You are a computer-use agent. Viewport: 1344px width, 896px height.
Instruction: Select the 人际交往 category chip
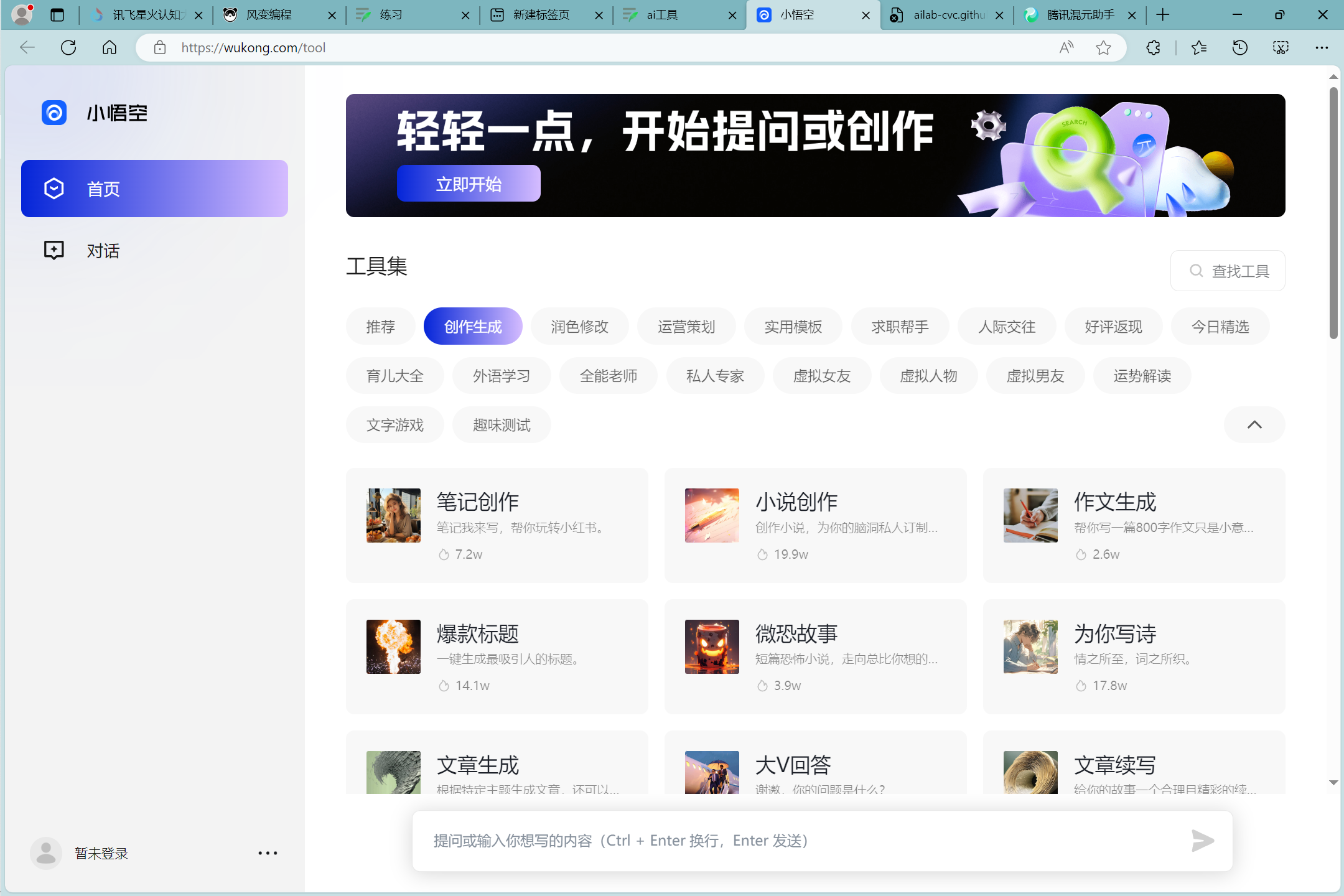point(1007,326)
